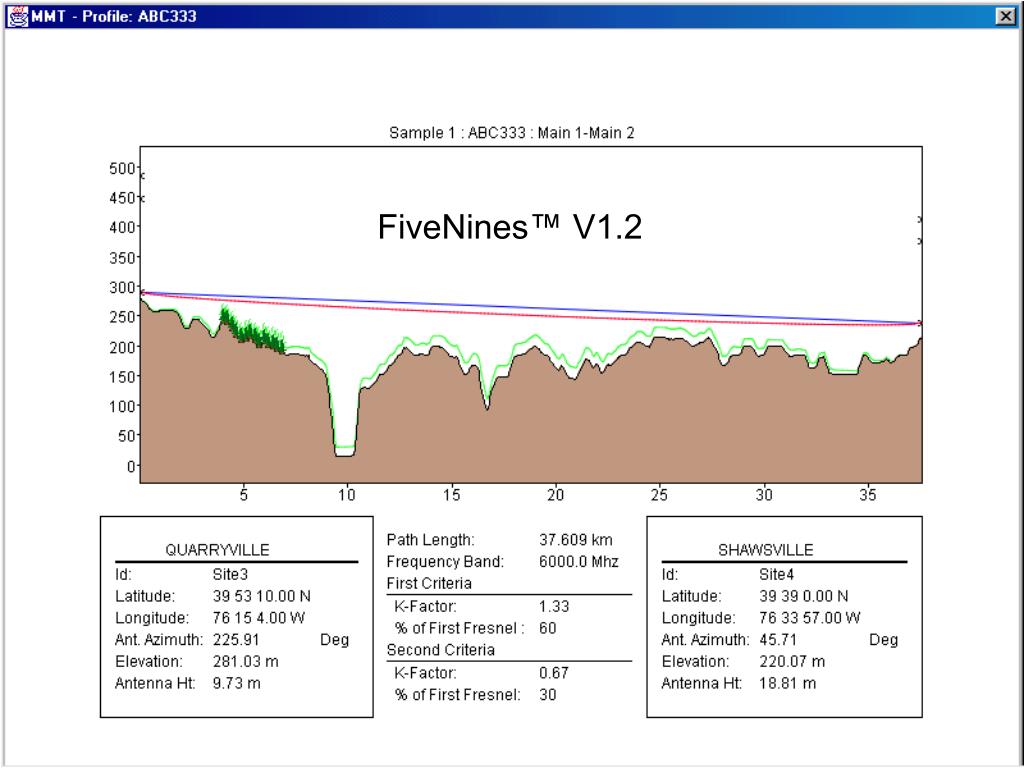This screenshot has height=768, width=1024.
Task: Click longitude value 76 15 4.00 W
Action: (259, 618)
